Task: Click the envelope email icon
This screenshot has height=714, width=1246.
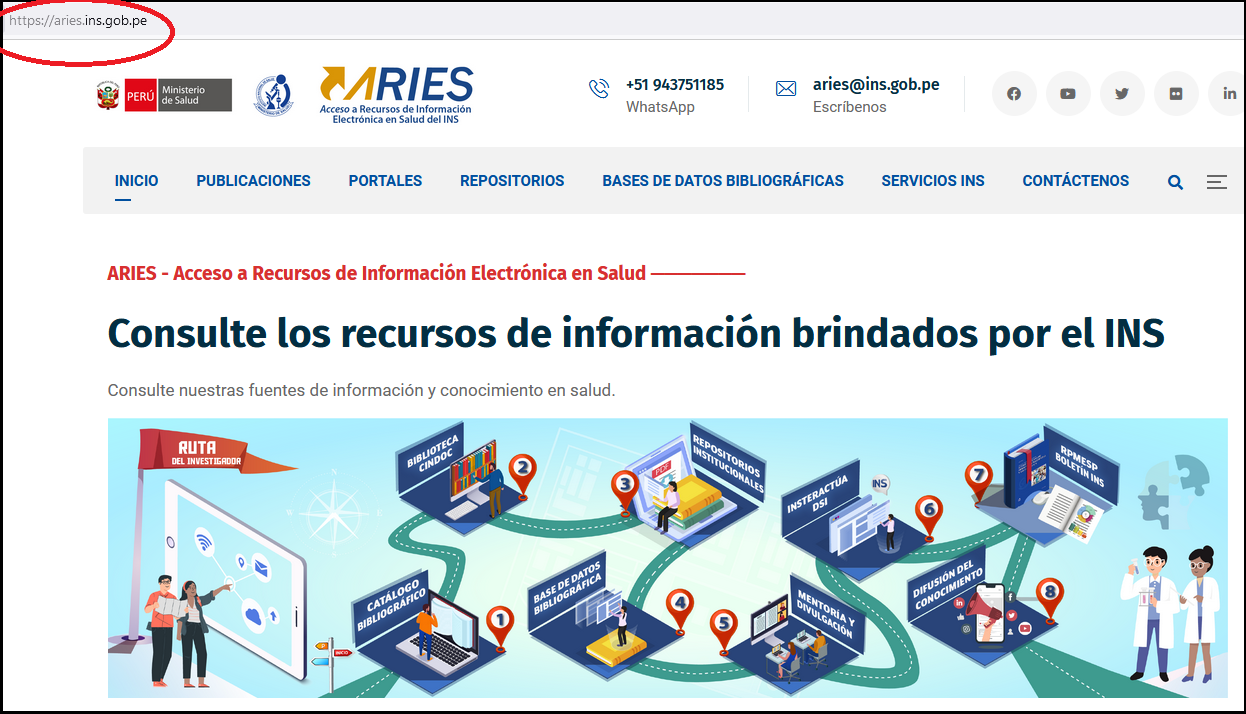Action: 786,89
